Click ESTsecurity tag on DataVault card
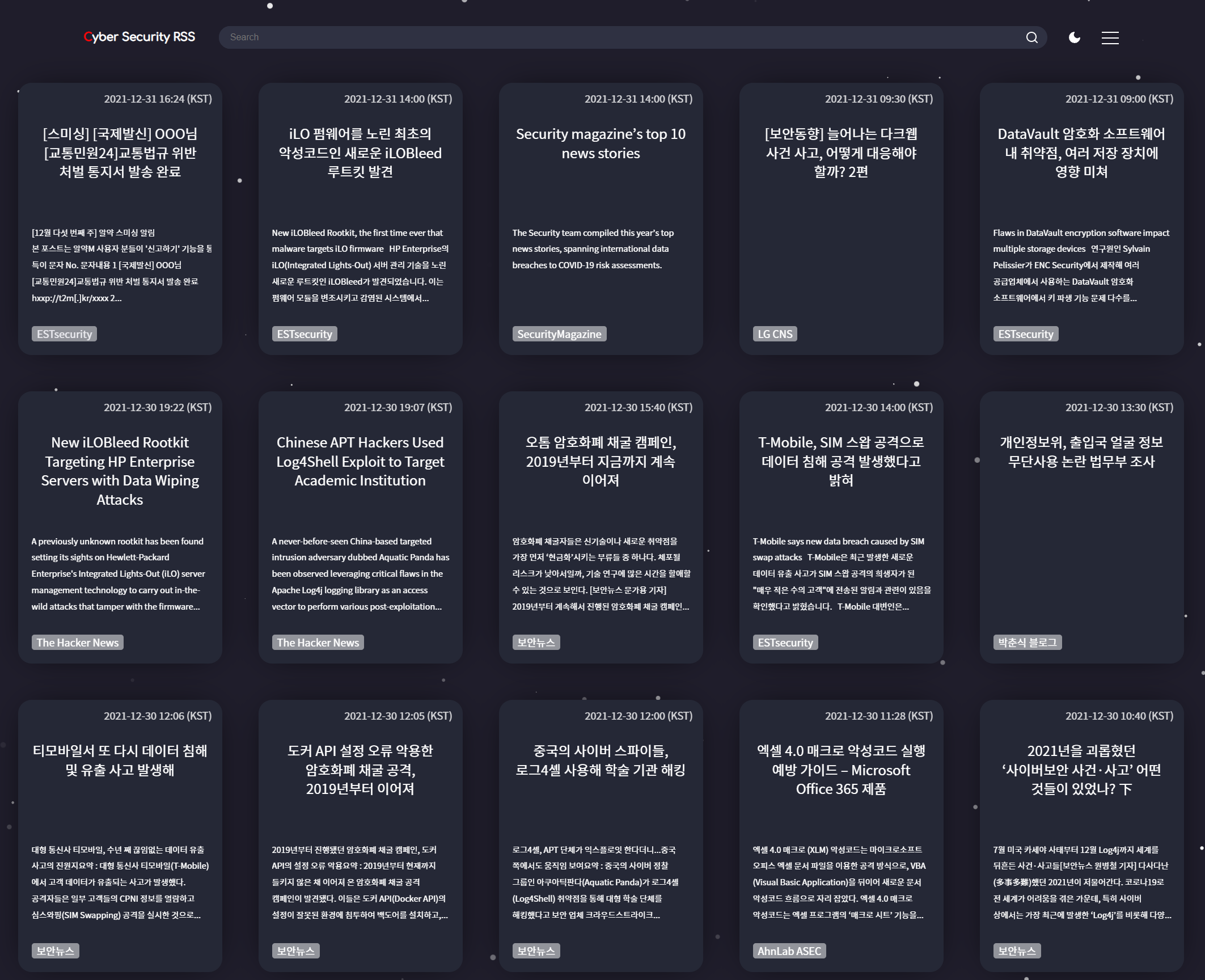 coord(1025,334)
